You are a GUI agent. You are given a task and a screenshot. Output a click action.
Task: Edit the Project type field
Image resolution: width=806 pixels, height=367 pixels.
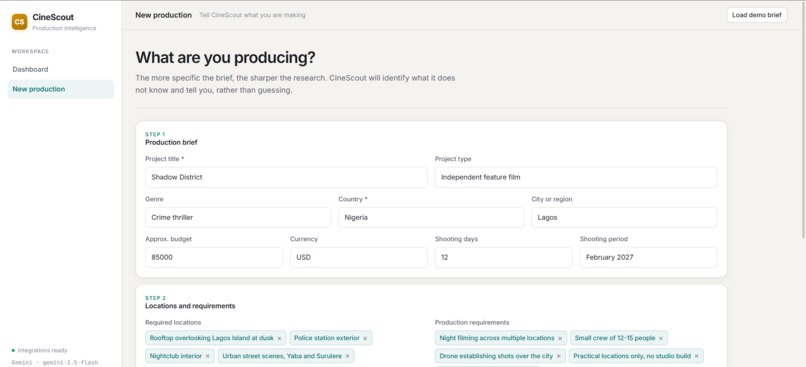576,177
